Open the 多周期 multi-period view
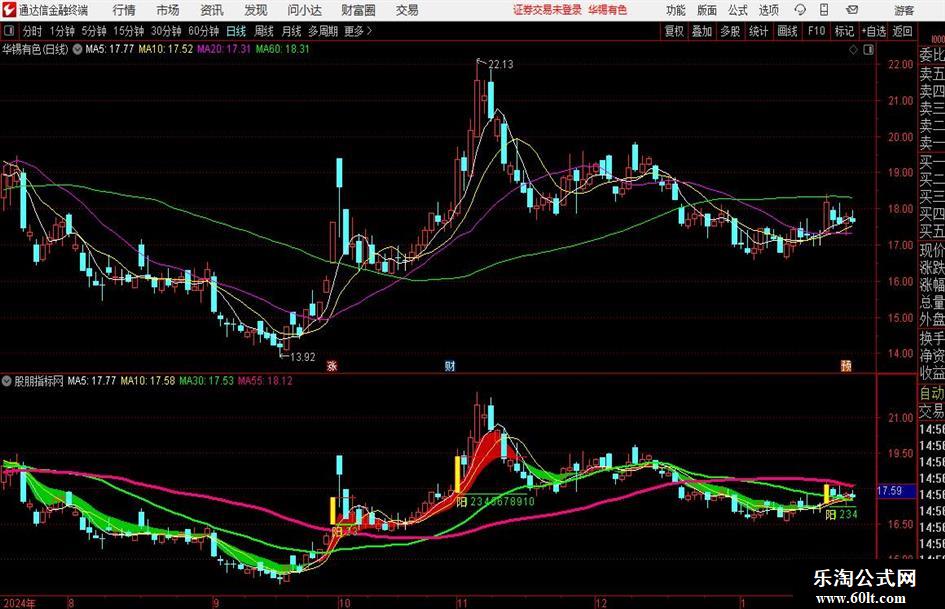 [323, 31]
